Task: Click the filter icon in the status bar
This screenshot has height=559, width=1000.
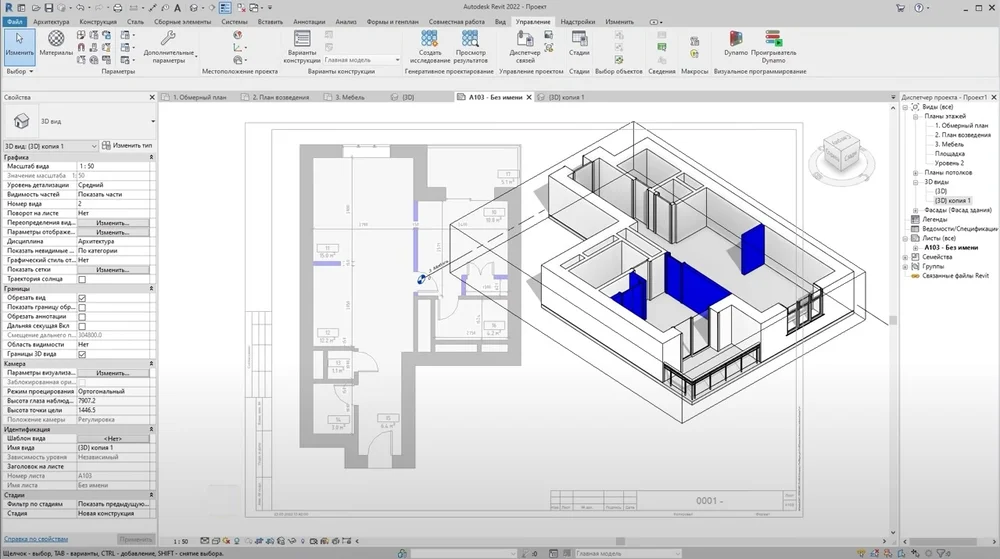Action: (x=941, y=553)
